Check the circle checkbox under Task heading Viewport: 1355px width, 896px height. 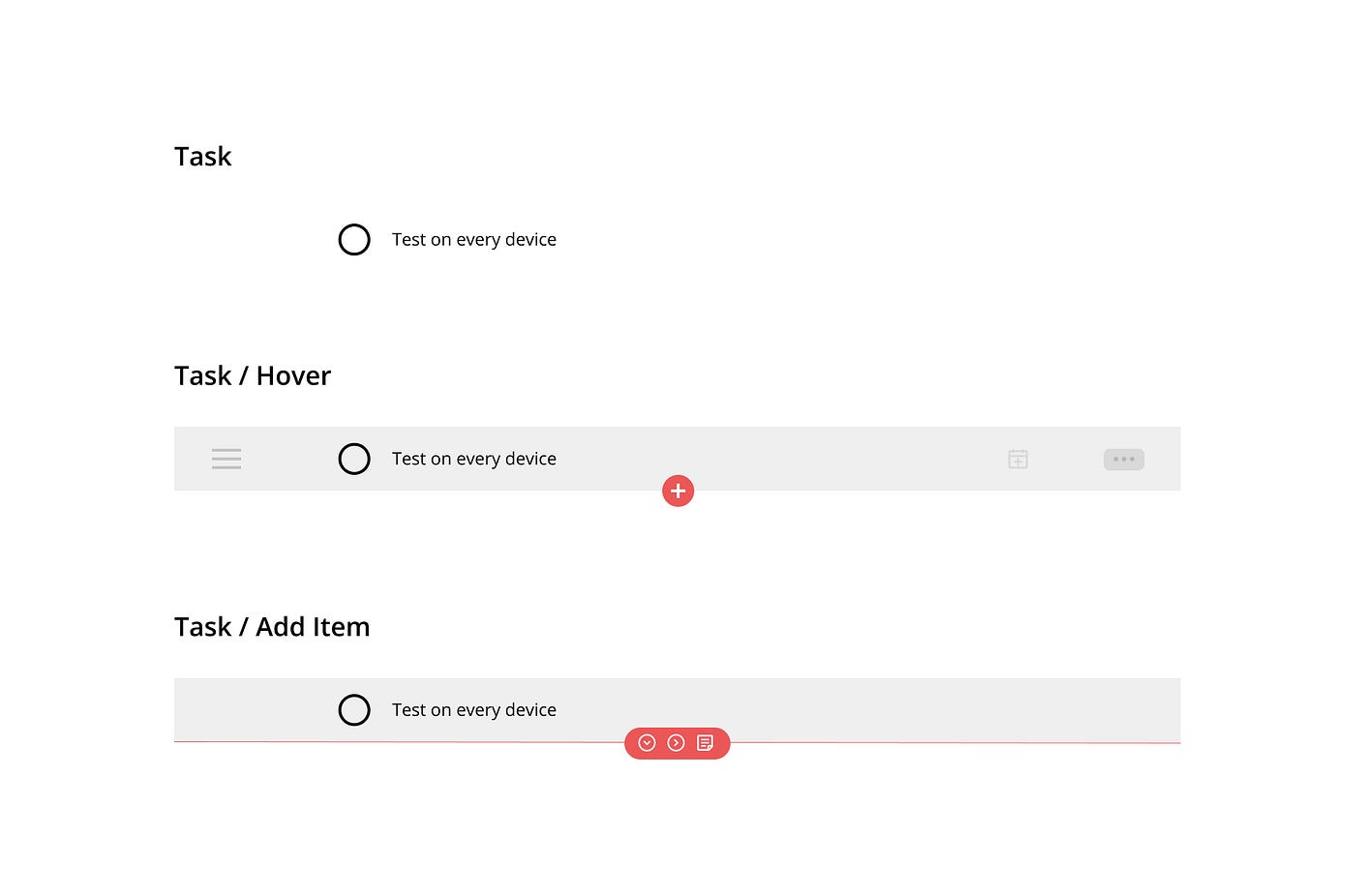point(354,239)
